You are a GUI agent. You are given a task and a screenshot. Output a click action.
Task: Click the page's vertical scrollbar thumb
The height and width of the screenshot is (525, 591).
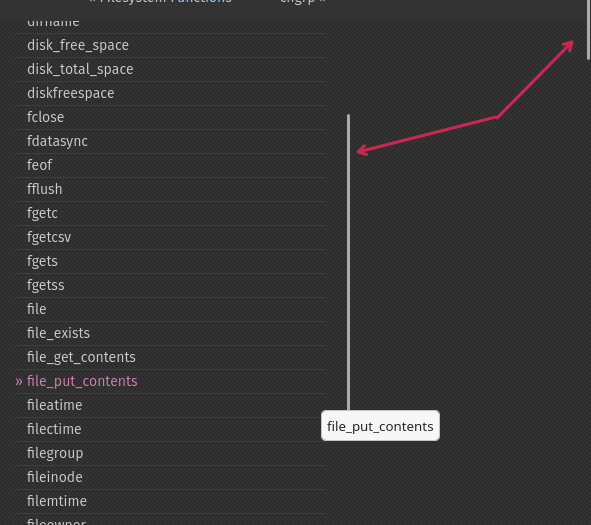588,30
